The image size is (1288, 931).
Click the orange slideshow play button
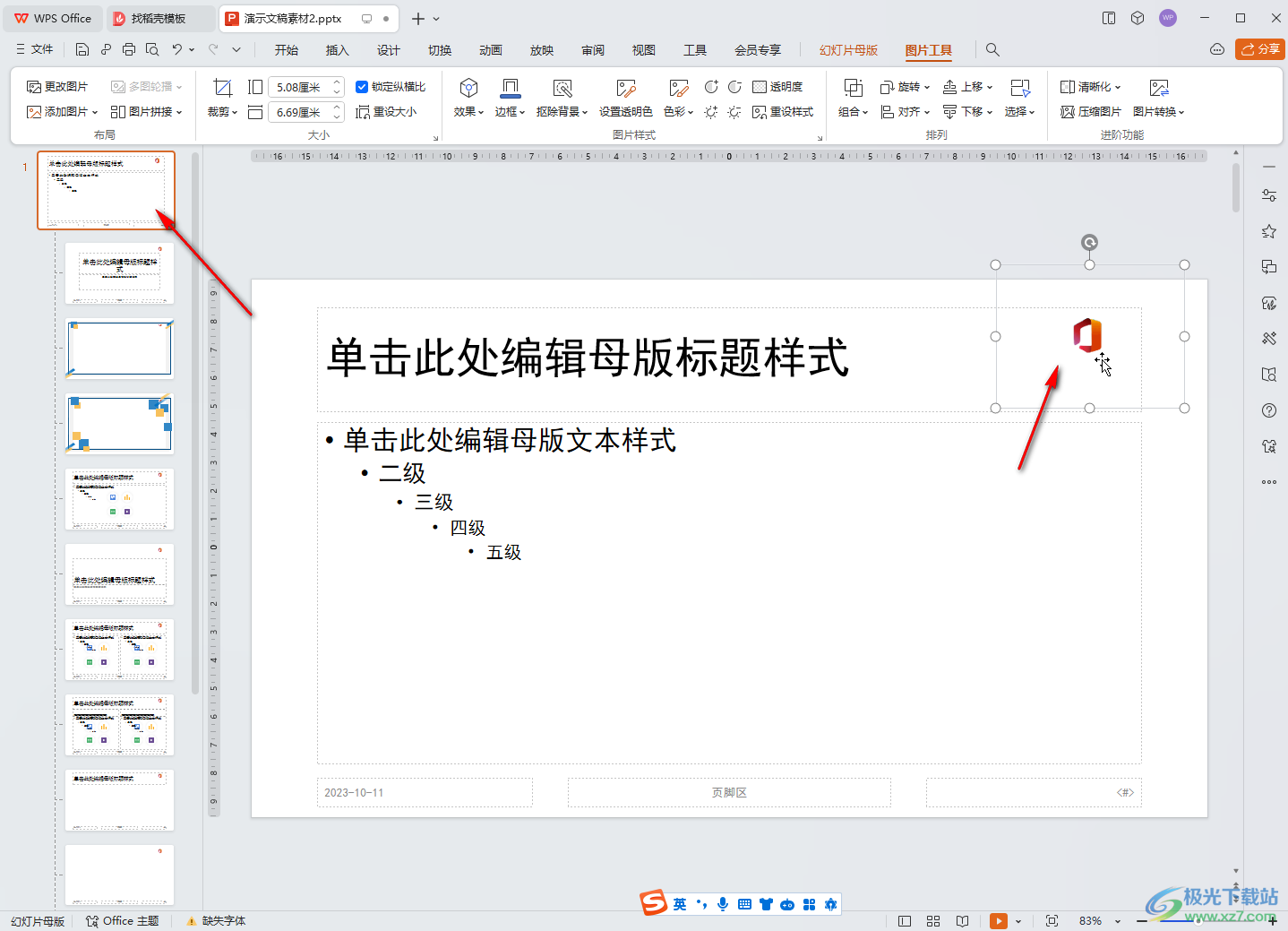tap(999, 921)
